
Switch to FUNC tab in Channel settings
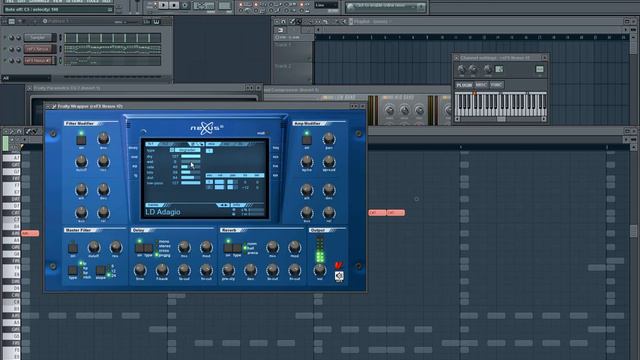click(496, 85)
